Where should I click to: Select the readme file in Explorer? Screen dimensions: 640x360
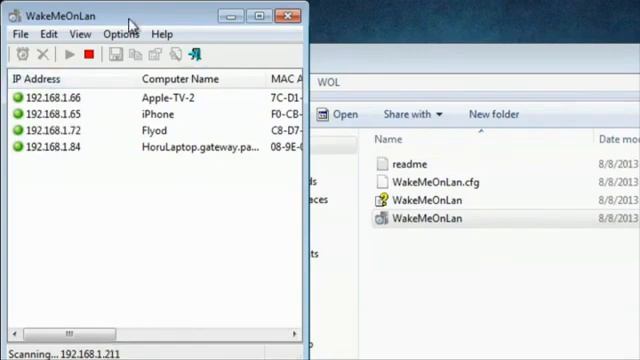(x=409, y=164)
